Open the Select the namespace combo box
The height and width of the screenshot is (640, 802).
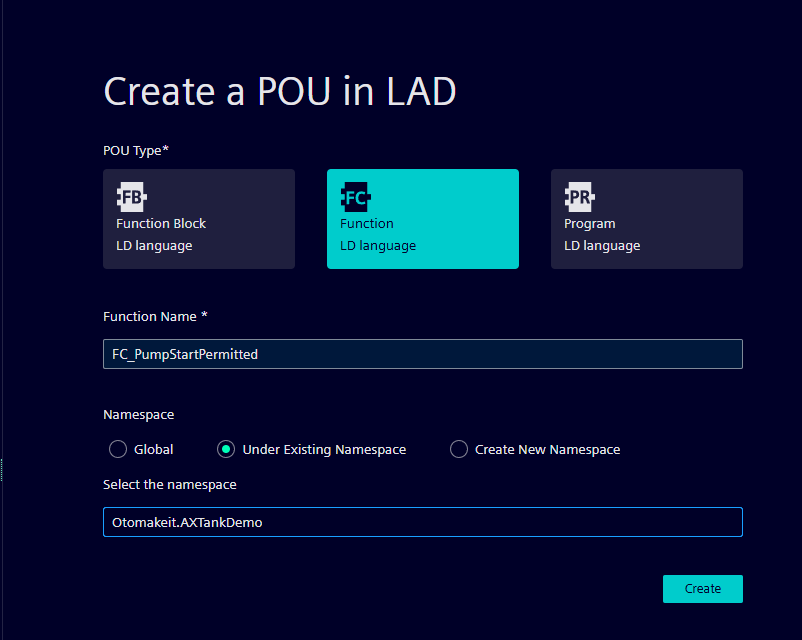pyautogui.click(x=423, y=522)
